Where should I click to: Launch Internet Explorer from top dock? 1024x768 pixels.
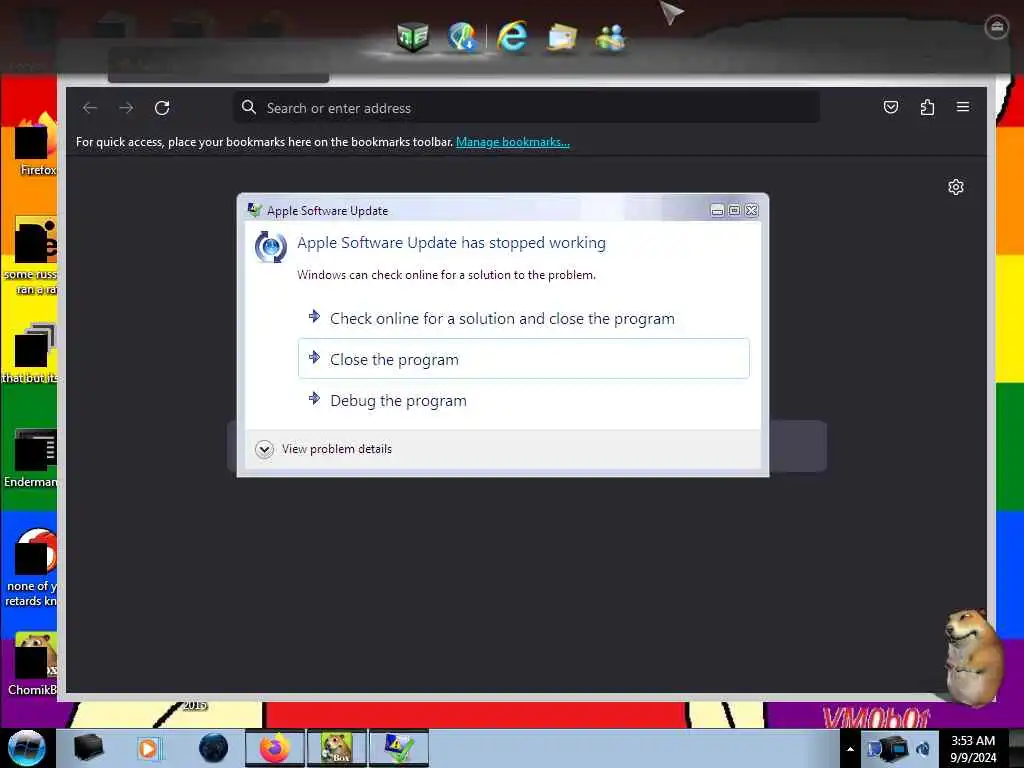tap(512, 37)
